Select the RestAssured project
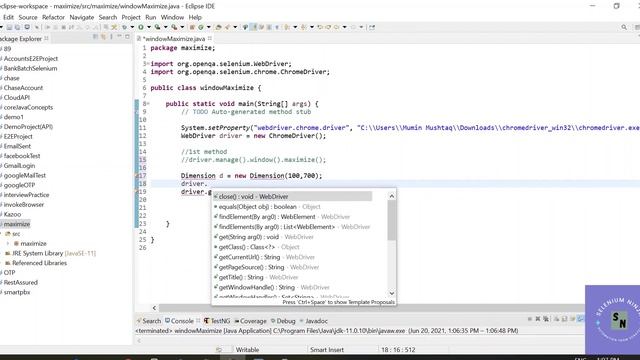This screenshot has height=360, width=640. [x=20, y=282]
